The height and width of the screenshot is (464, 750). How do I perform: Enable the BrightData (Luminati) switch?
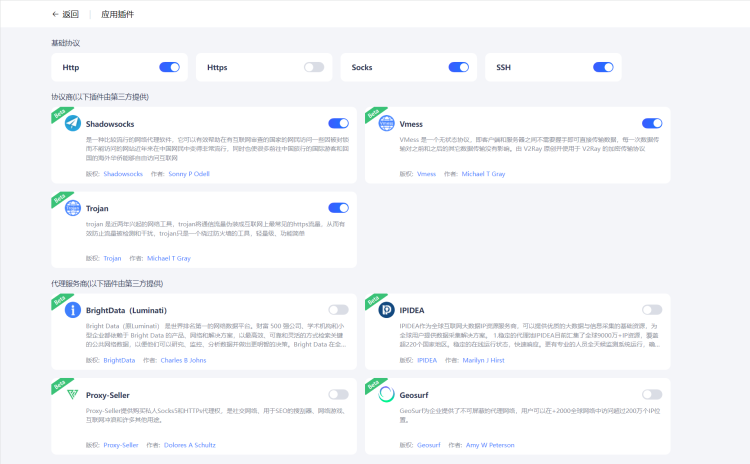click(x=338, y=310)
